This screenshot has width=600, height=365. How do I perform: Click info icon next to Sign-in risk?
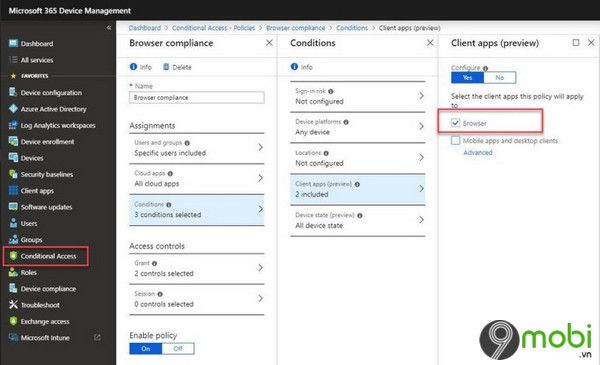point(331,91)
